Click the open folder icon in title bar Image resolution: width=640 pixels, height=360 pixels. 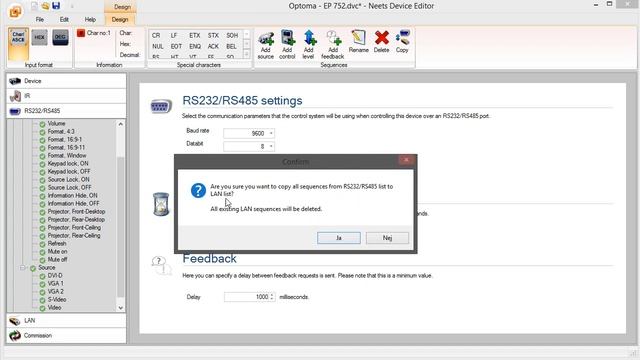[45, 6]
